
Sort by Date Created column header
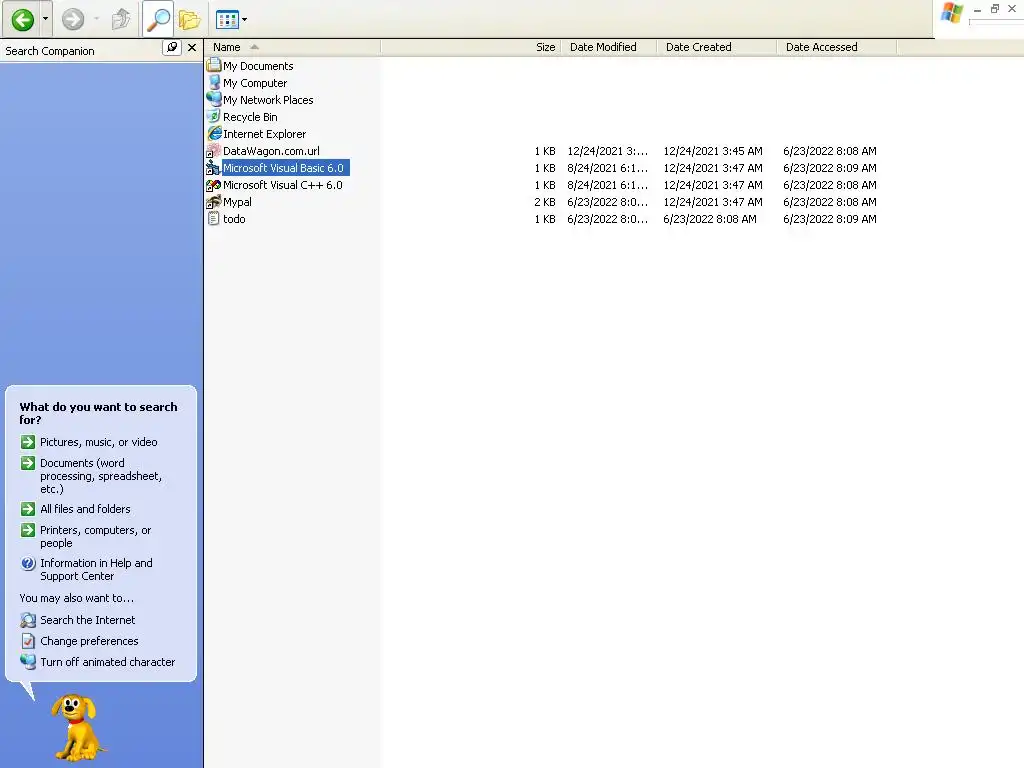point(716,47)
